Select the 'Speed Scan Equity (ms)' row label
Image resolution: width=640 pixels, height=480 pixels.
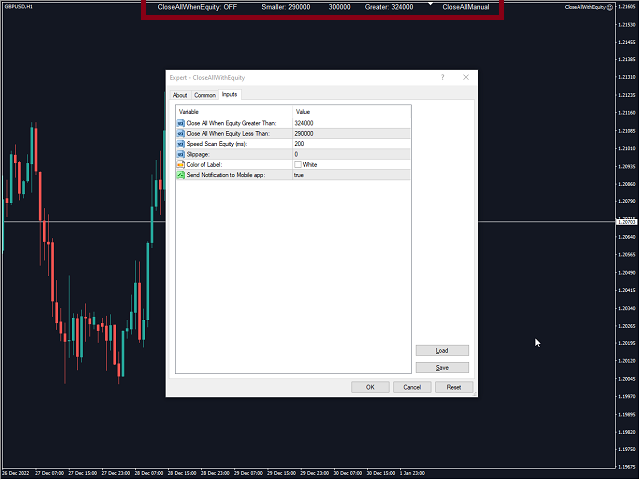[x=217, y=144]
